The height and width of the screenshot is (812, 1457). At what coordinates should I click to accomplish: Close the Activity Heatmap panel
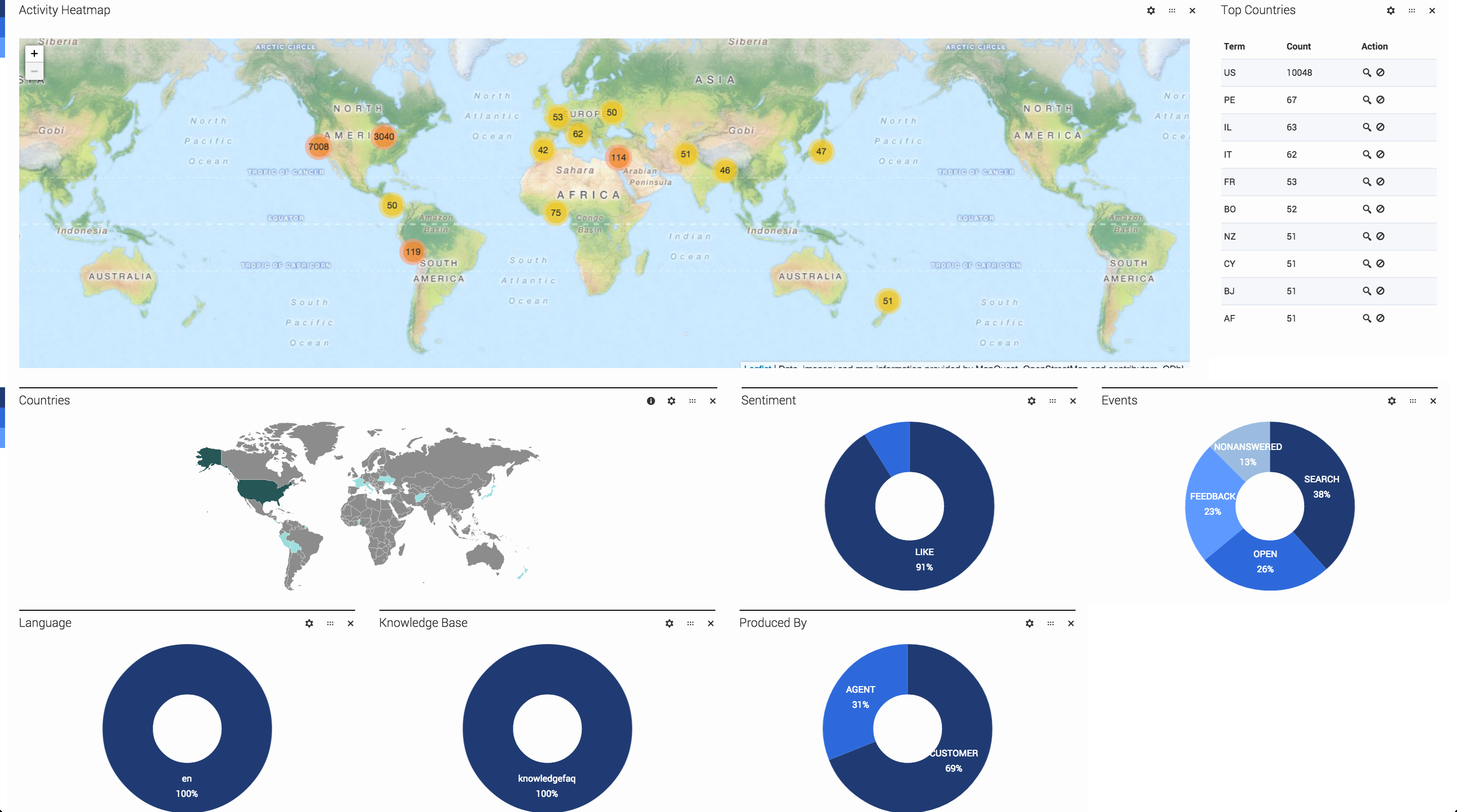[1192, 11]
